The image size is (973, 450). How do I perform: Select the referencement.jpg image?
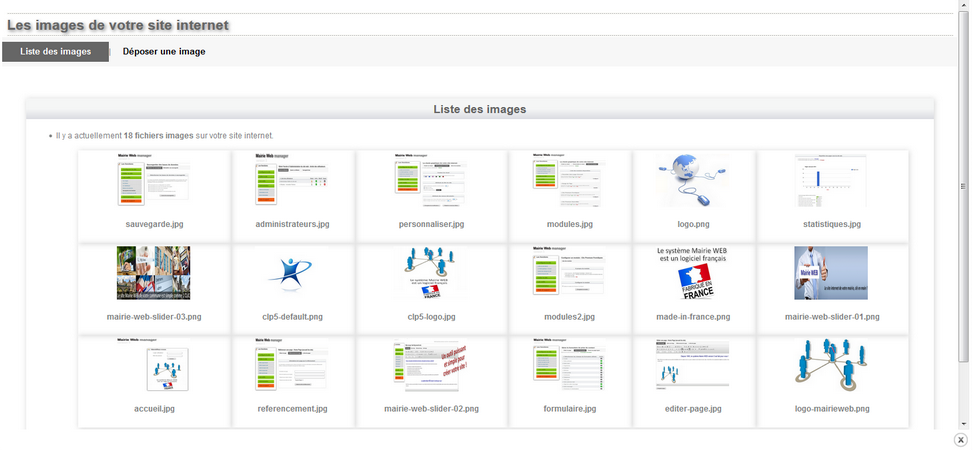click(292, 365)
